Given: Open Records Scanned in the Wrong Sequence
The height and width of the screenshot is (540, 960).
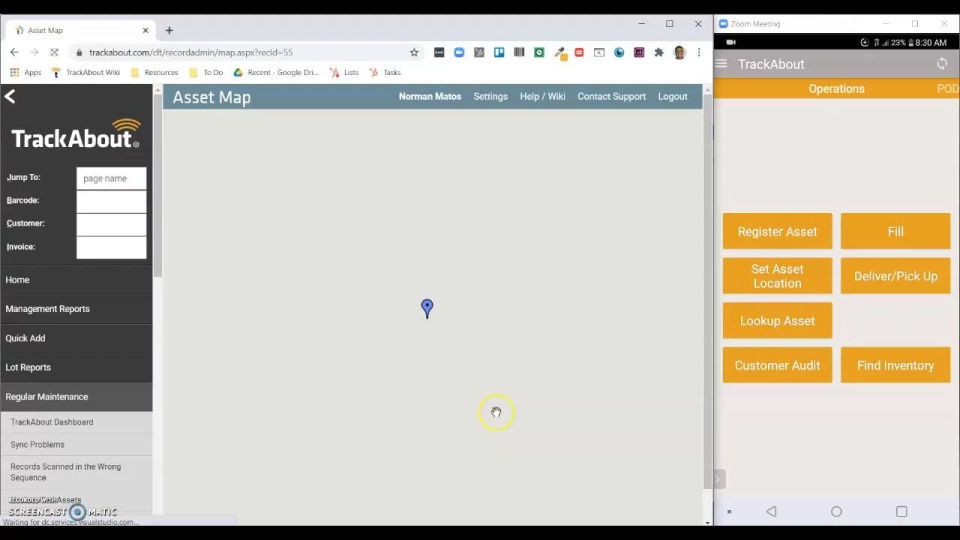Looking at the screenshot, I should [66, 472].
